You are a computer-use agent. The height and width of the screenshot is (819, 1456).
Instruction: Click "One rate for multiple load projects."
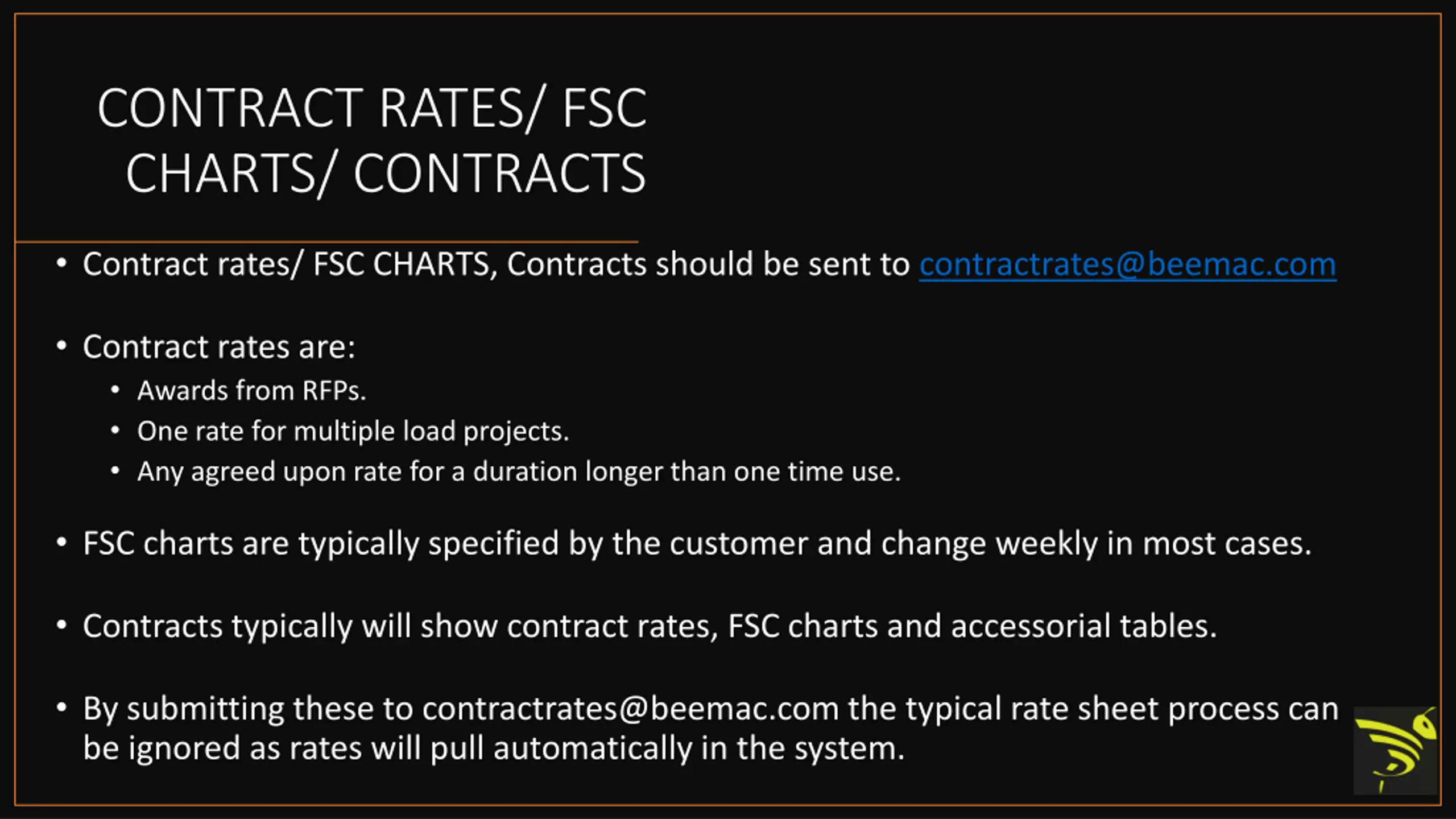[353, 431]
